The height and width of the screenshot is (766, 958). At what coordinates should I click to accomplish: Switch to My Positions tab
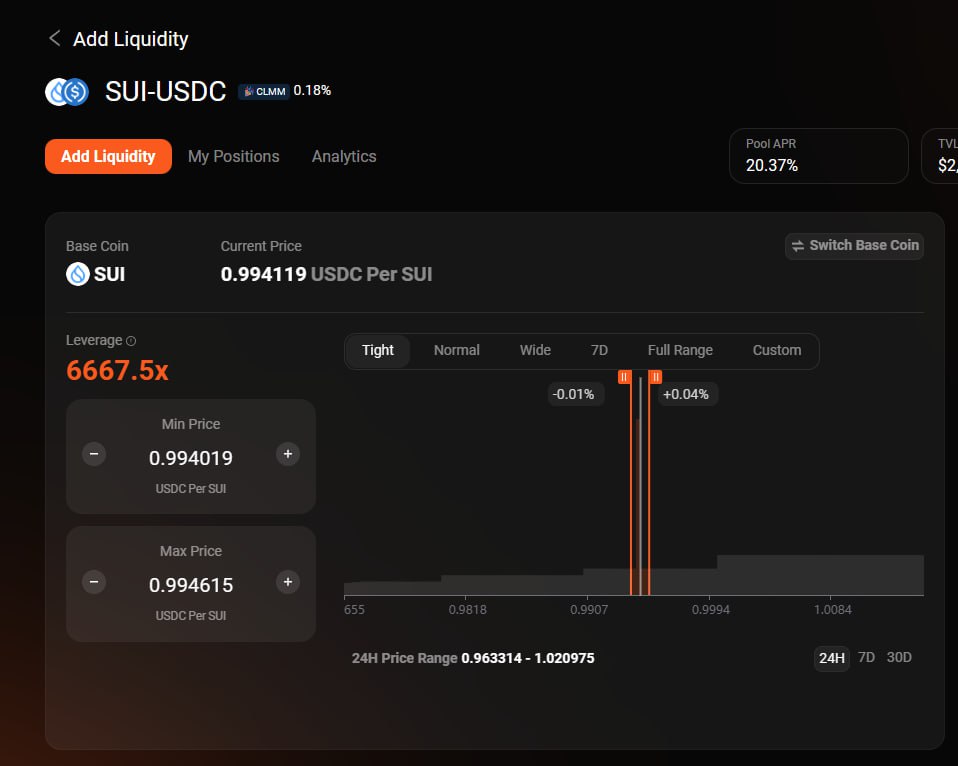233,156
